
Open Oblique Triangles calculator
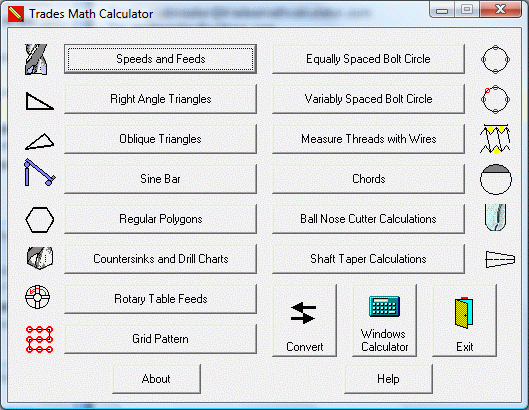click(160, 139)
